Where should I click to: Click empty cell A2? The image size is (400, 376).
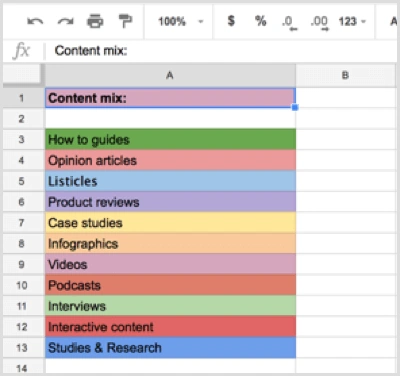click(x=170, y=118)
